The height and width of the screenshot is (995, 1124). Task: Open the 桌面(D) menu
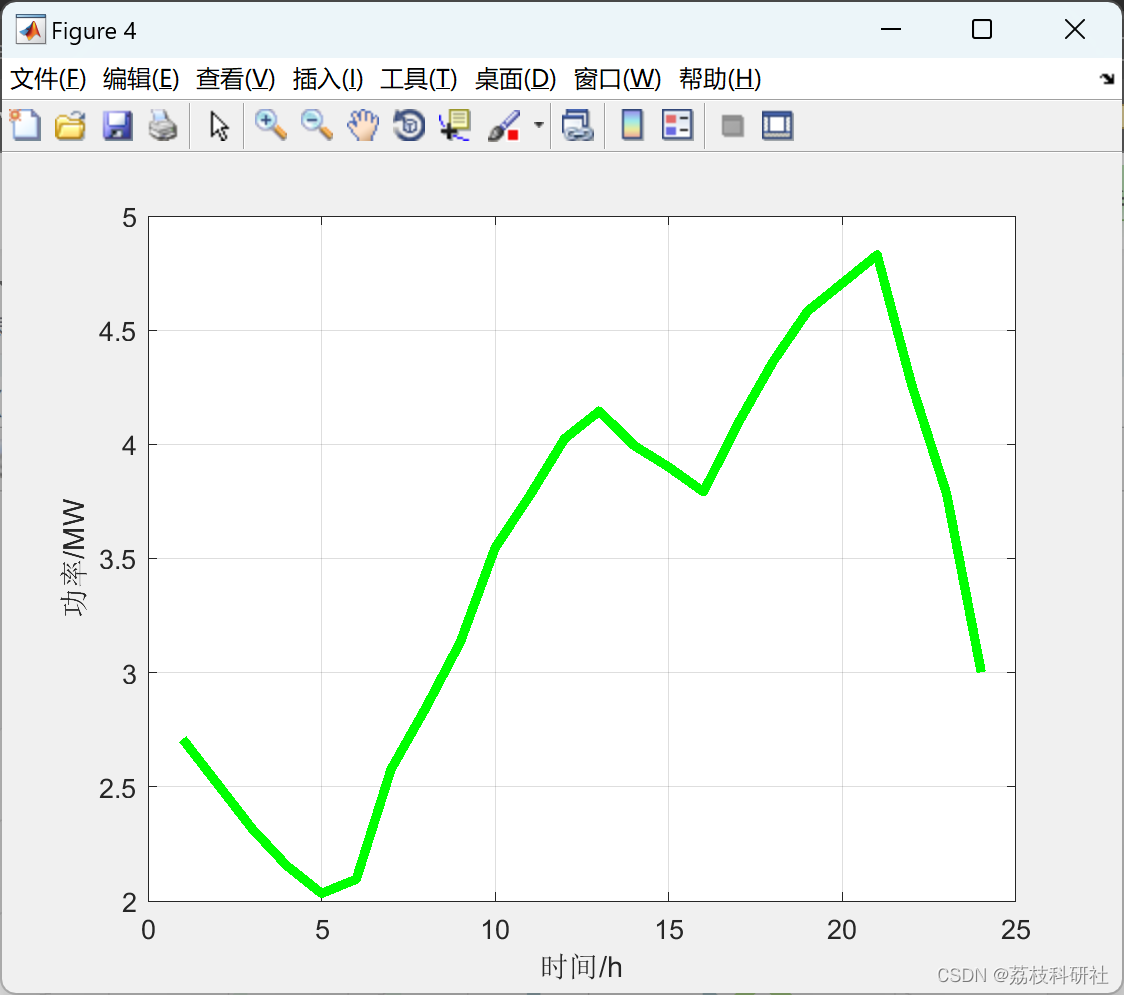(515, 79)
